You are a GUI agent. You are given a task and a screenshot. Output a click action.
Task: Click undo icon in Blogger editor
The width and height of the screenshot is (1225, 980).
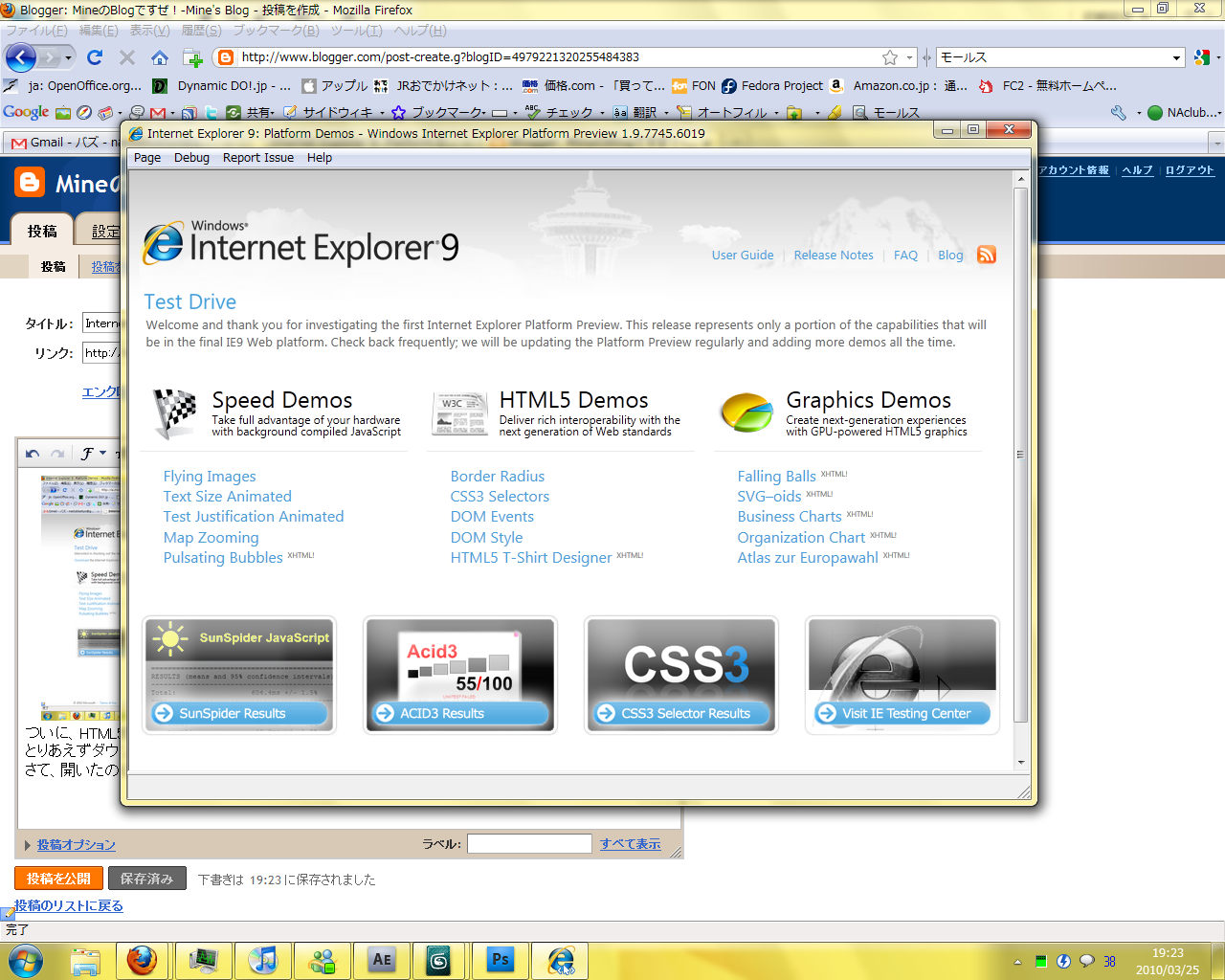point(33,454)
